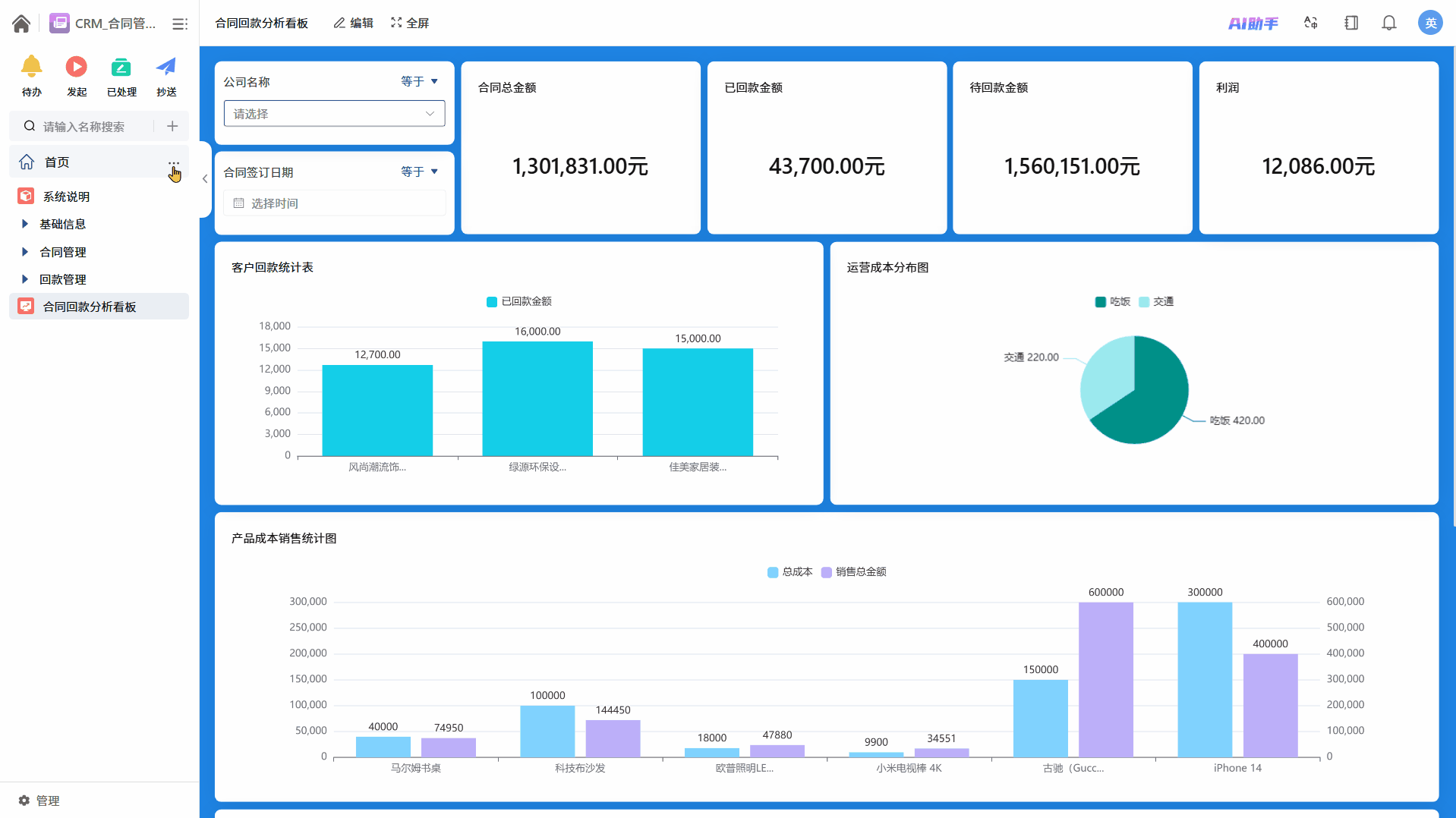The image size is (1456, 818).
Task: Click the 选择时间 date field
Action: tap(334, 203)
